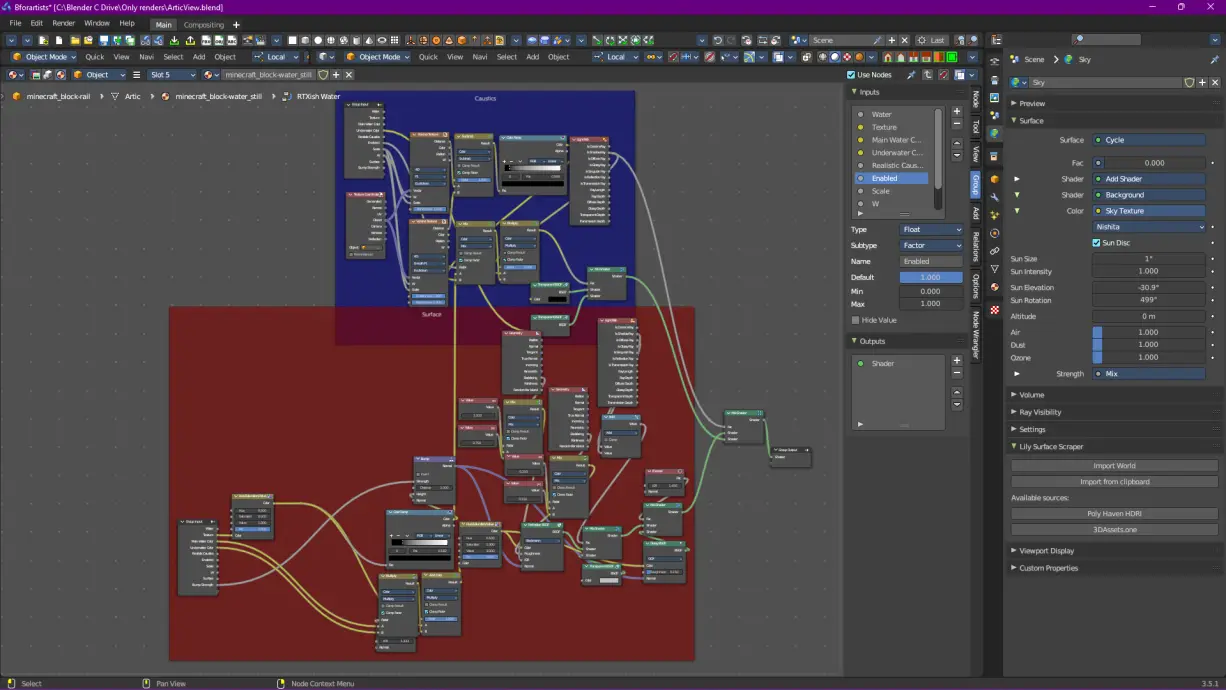Image resolution: width=1226 pixels, height=690 pixels.
Task: Click the Import World button
Action: point(1113,465)
